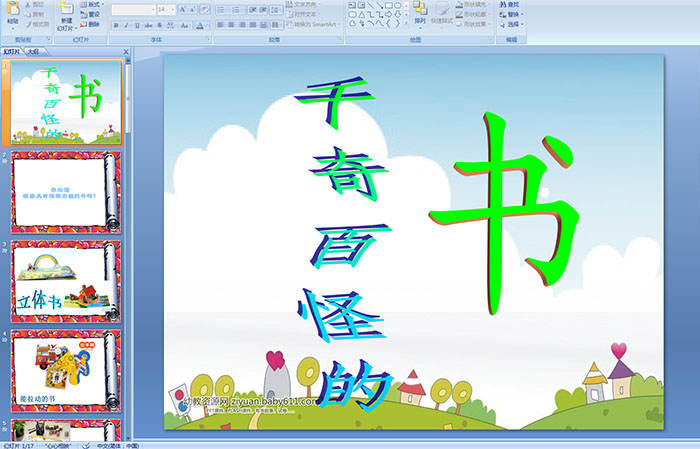Open the Columns dropdown
The image size is (700, 449).
click(x=277, y=25)
